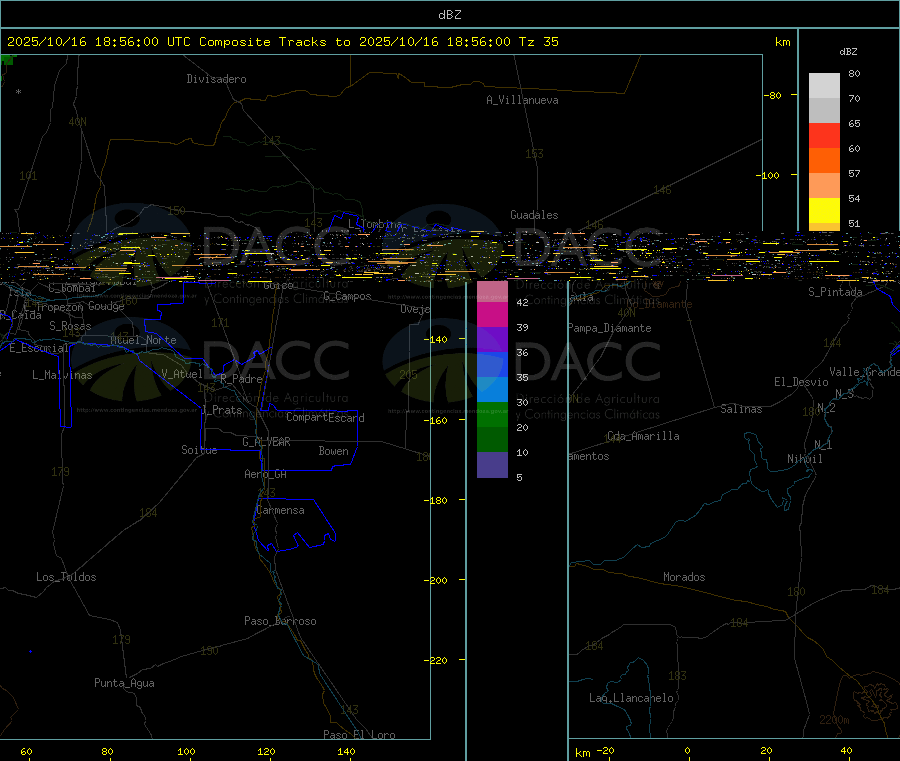
Task: Click the CompartEscard label
Action: click(x=325, y=417)
